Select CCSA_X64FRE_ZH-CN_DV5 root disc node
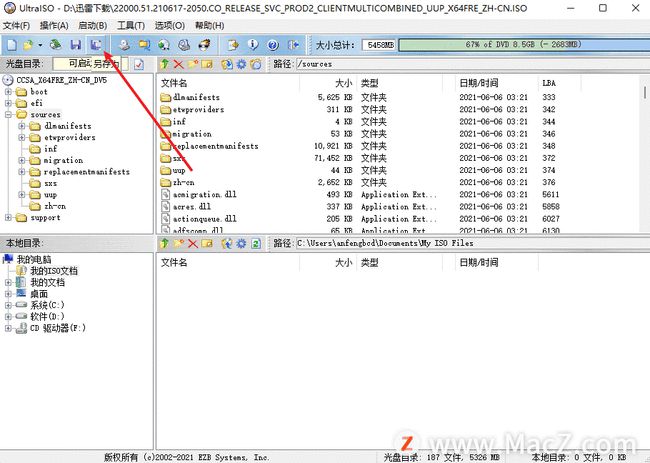 pyautogui.click(x=61, y=80)
